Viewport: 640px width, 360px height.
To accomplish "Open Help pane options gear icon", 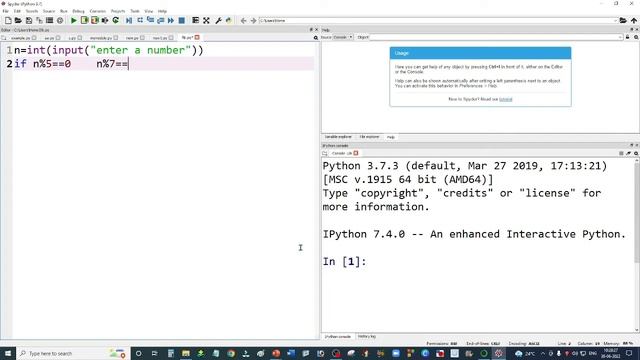I will pyautogui.click(x=636, y=37).
